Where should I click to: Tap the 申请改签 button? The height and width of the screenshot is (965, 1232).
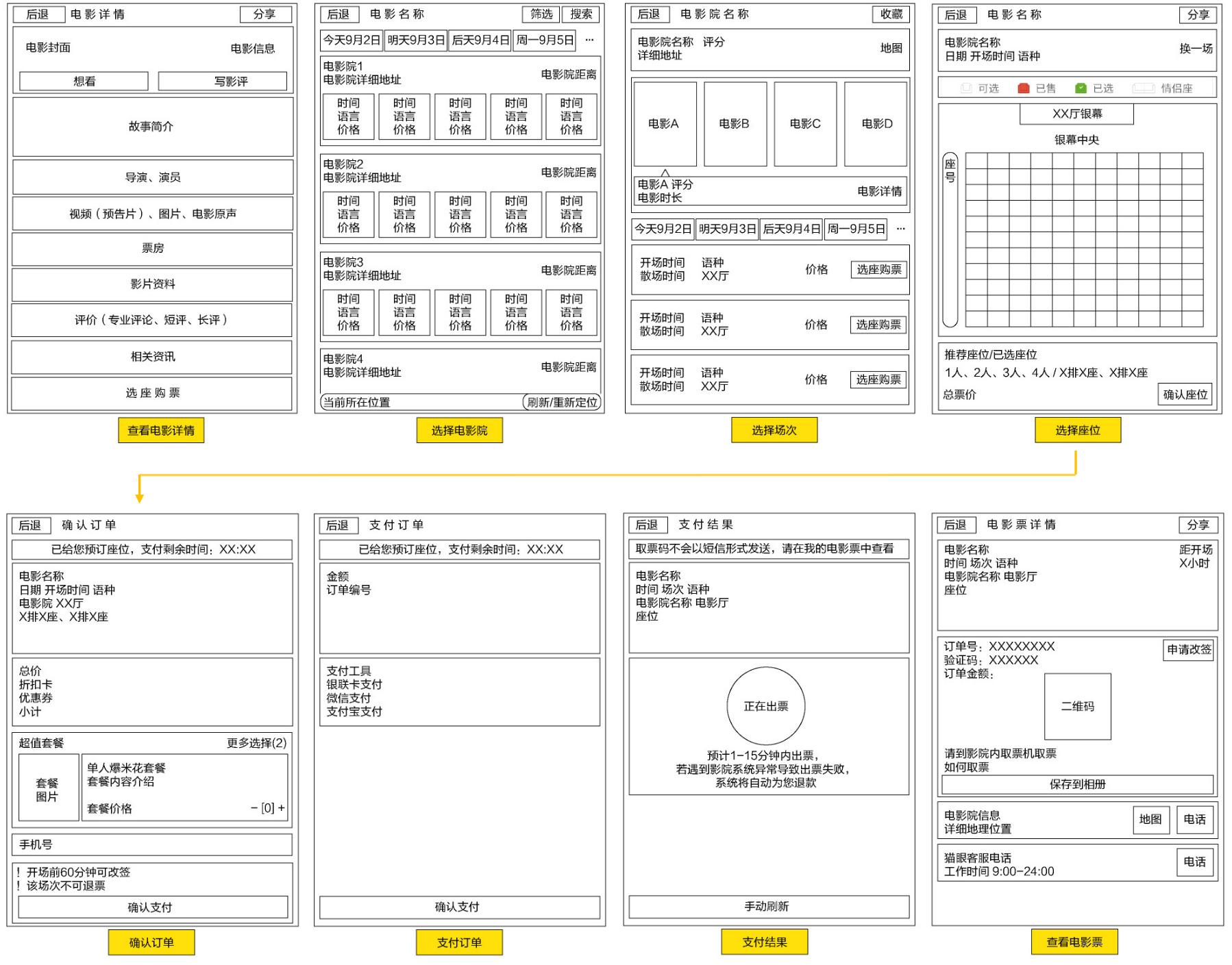click(x=1189, y=650)
